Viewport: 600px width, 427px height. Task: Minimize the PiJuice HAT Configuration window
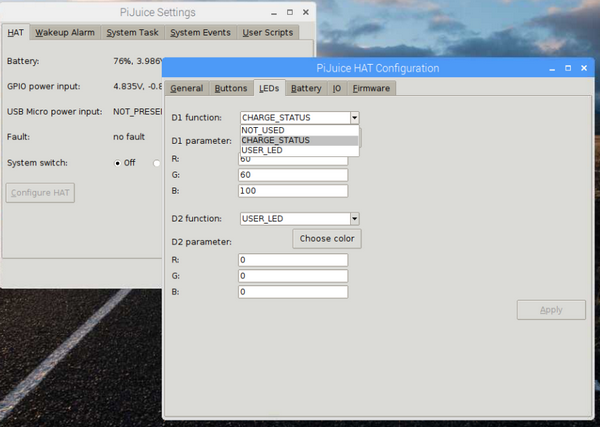click(x=552, y=68)
